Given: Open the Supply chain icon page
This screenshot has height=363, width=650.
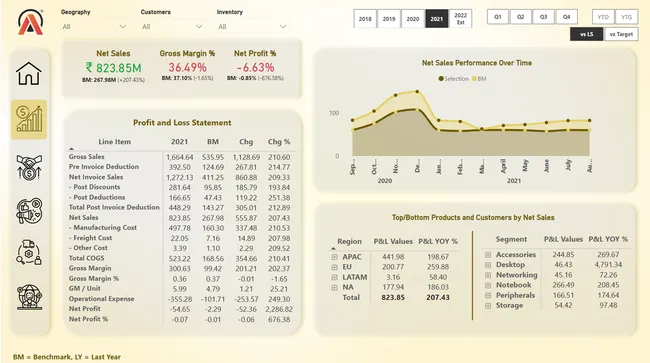Looking at the screenshot, I should 29,252.
